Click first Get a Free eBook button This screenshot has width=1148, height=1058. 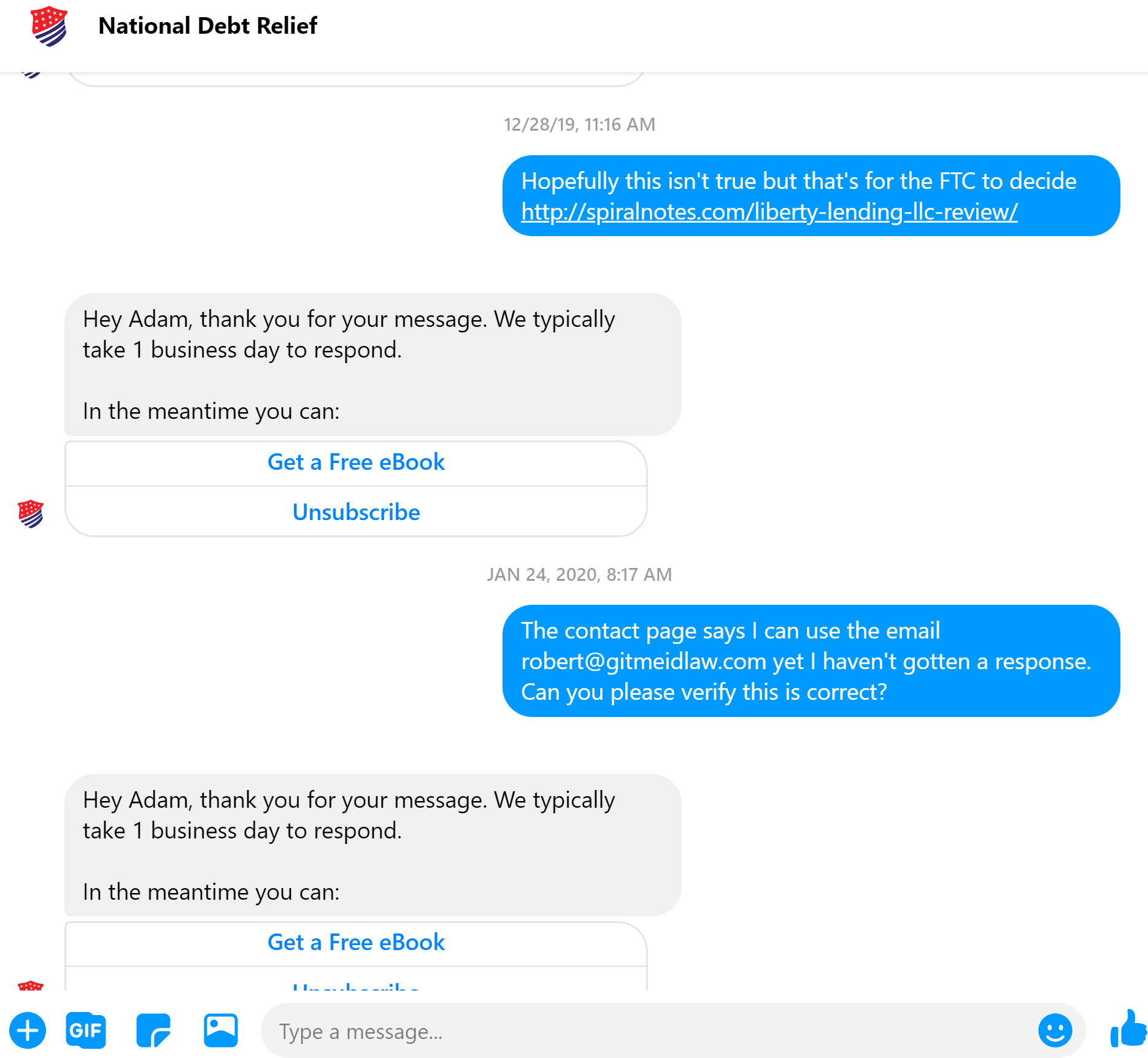coord(356,462)
